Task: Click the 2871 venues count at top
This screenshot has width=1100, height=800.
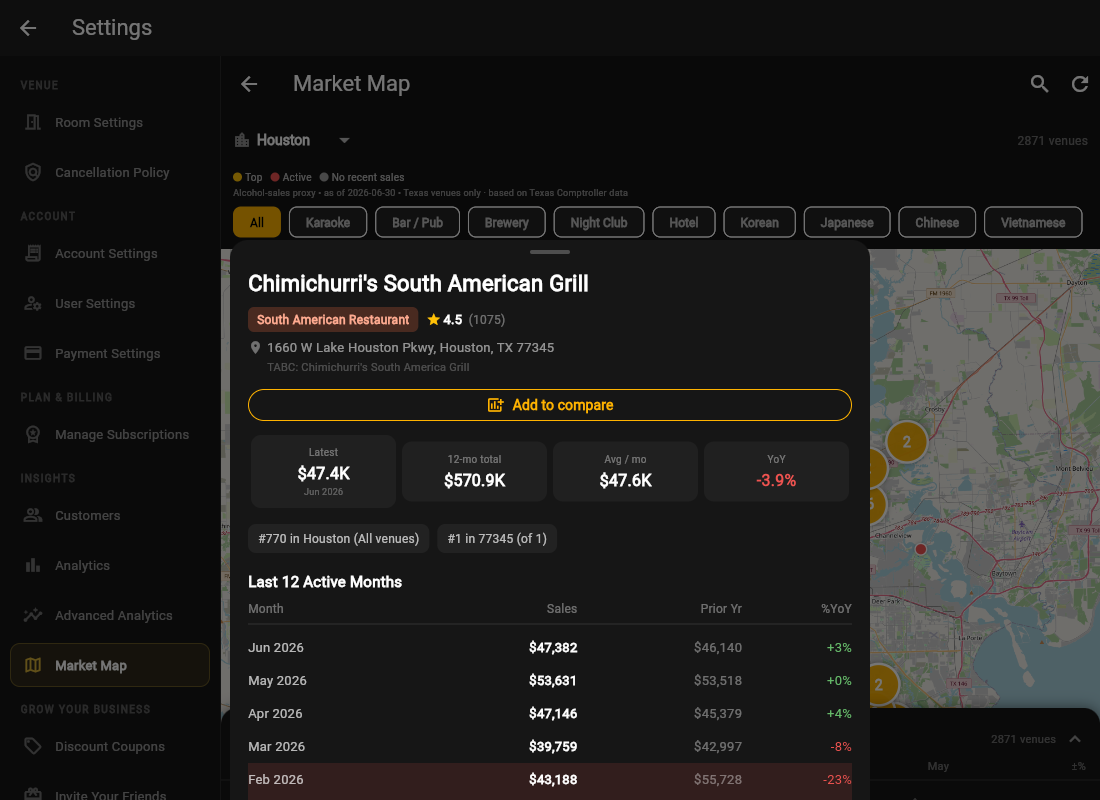Action: click(x=1052, y=140)
